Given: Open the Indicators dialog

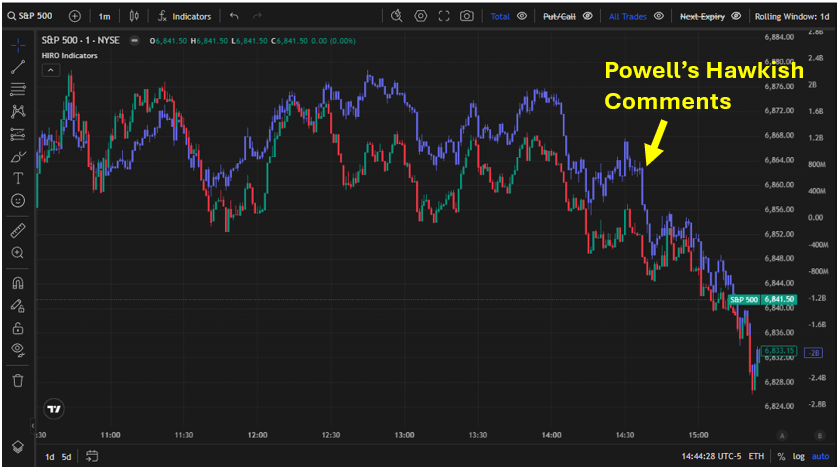Looking at the screenshot, I should pyautogui.click(x=183, y=16).
